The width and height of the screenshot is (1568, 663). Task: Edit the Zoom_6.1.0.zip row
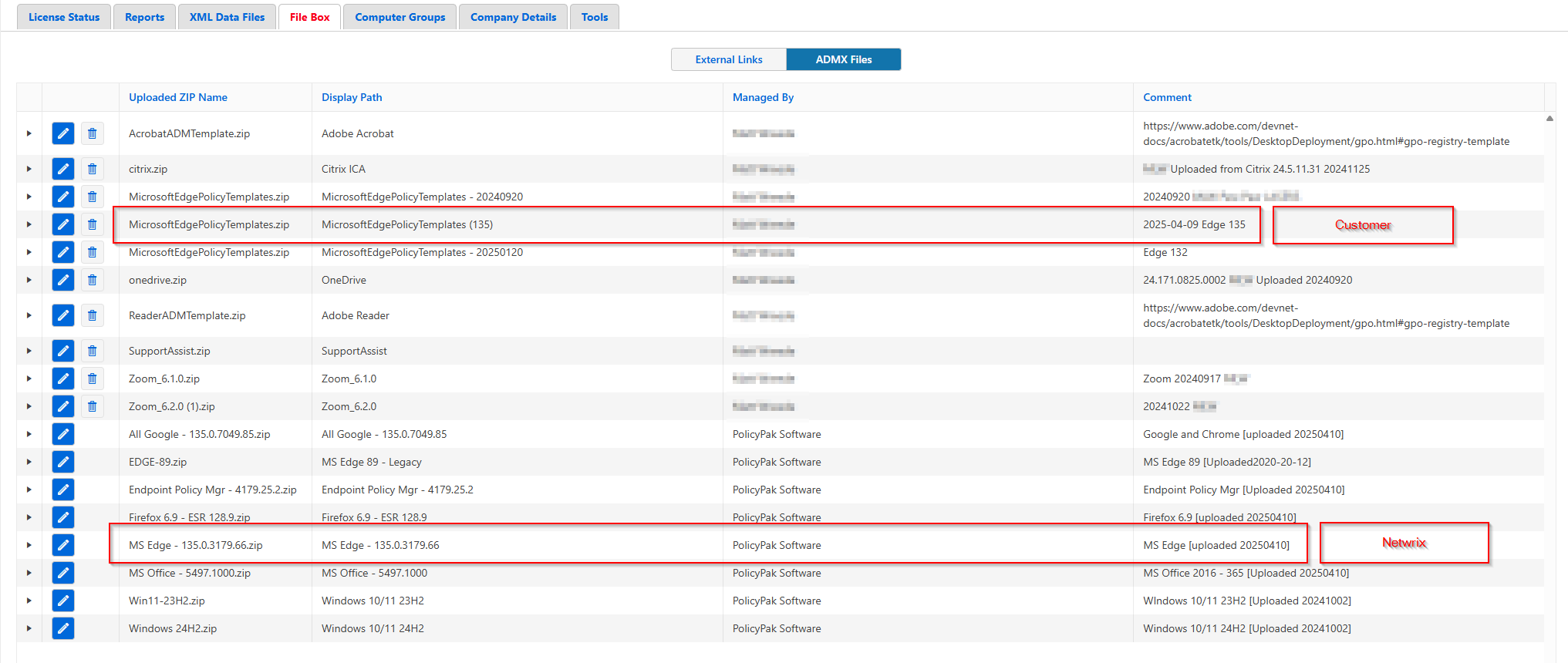63,379
